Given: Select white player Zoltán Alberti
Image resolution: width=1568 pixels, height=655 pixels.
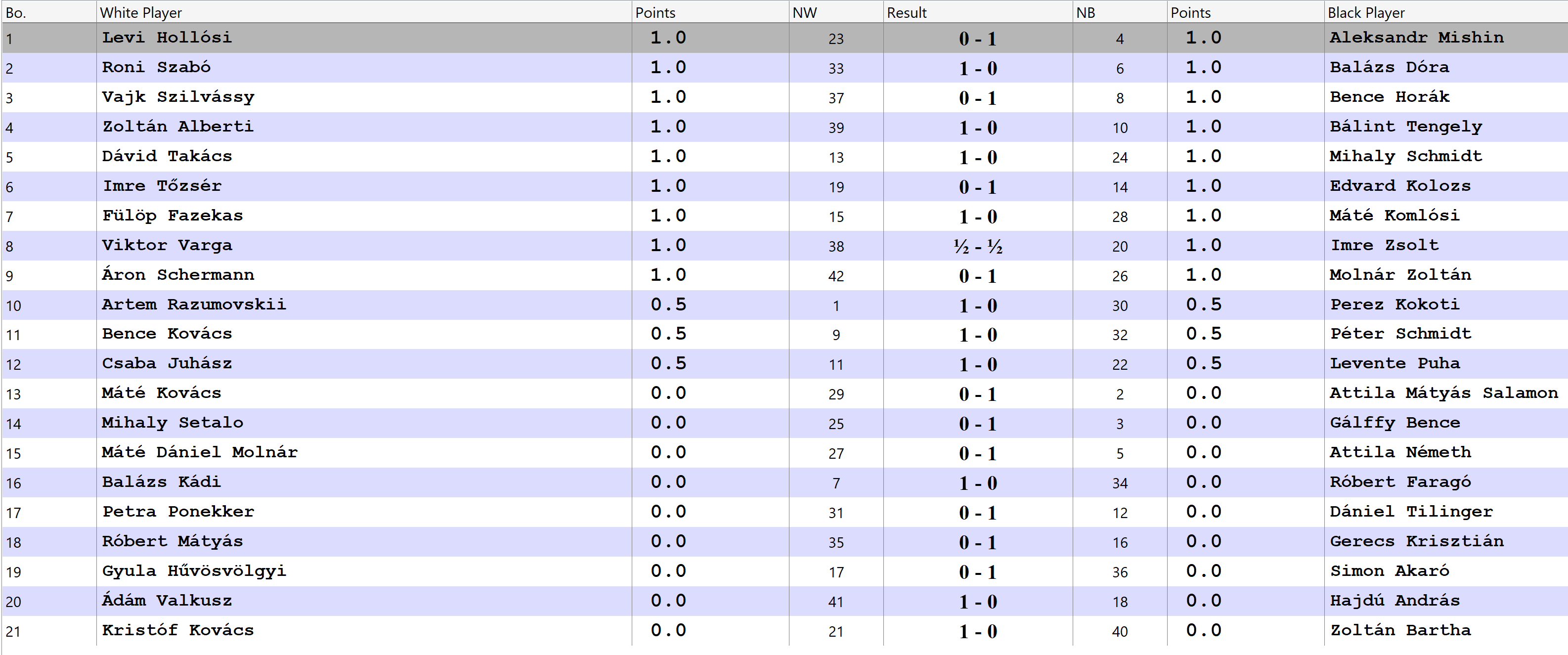Looking at the screenshot, I should [x=178, y=127].
